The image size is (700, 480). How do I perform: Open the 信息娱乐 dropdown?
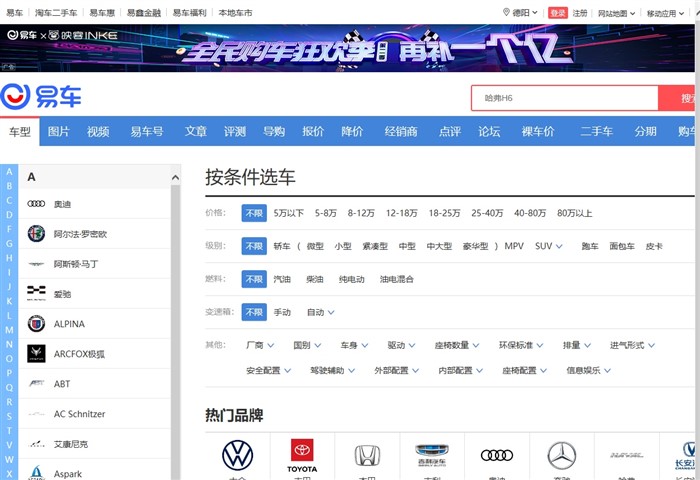tap(588, 370)
